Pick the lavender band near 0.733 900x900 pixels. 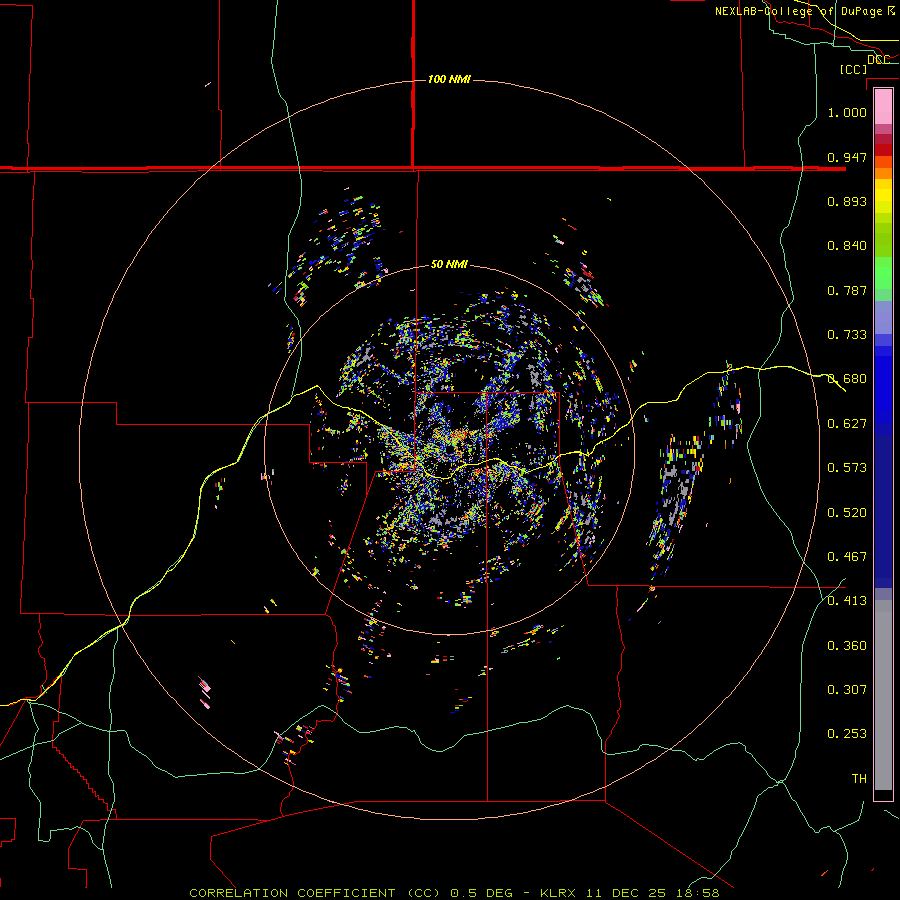(x=883, y=318)
